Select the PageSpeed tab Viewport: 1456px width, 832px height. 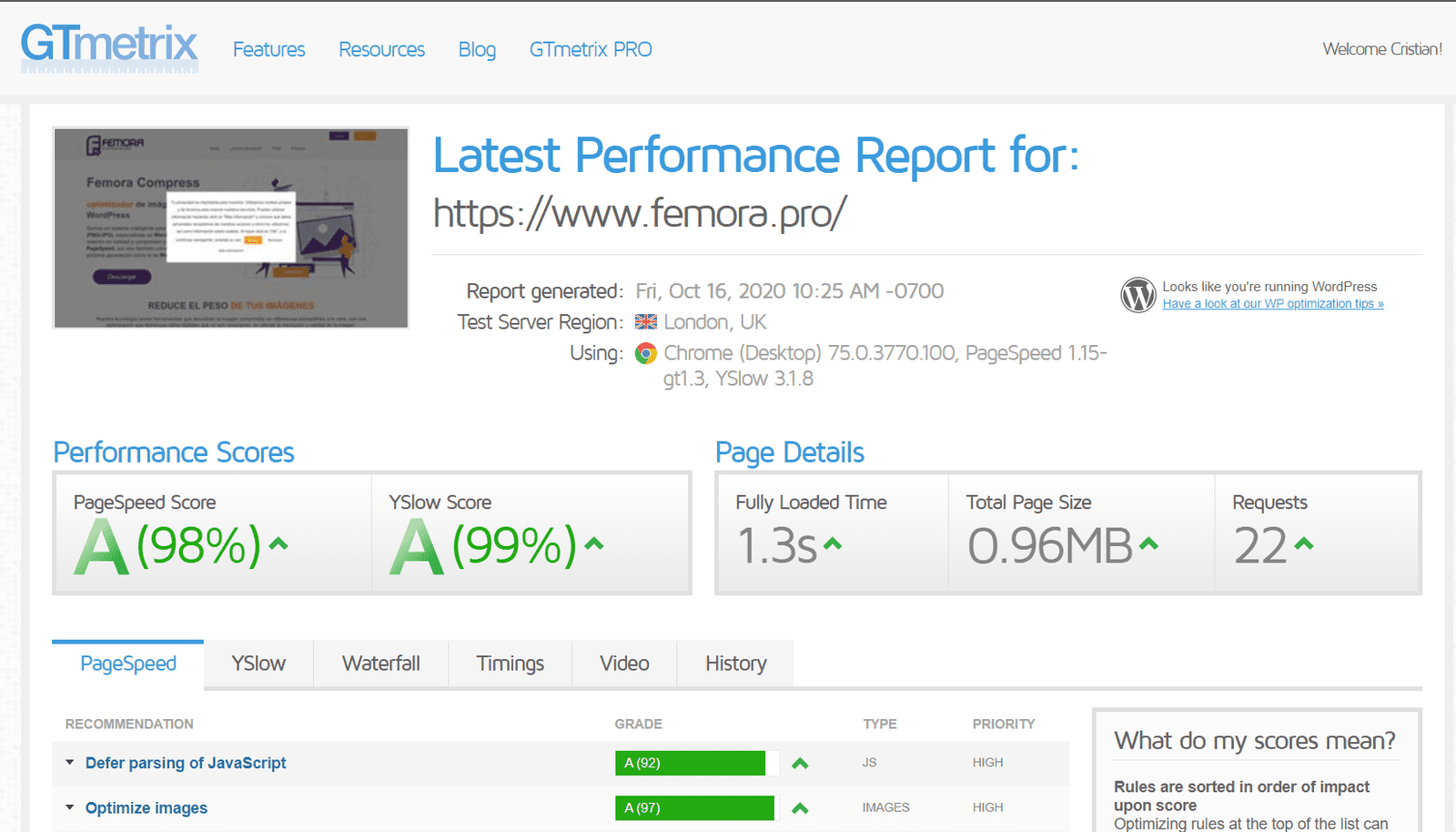point(128,664)
